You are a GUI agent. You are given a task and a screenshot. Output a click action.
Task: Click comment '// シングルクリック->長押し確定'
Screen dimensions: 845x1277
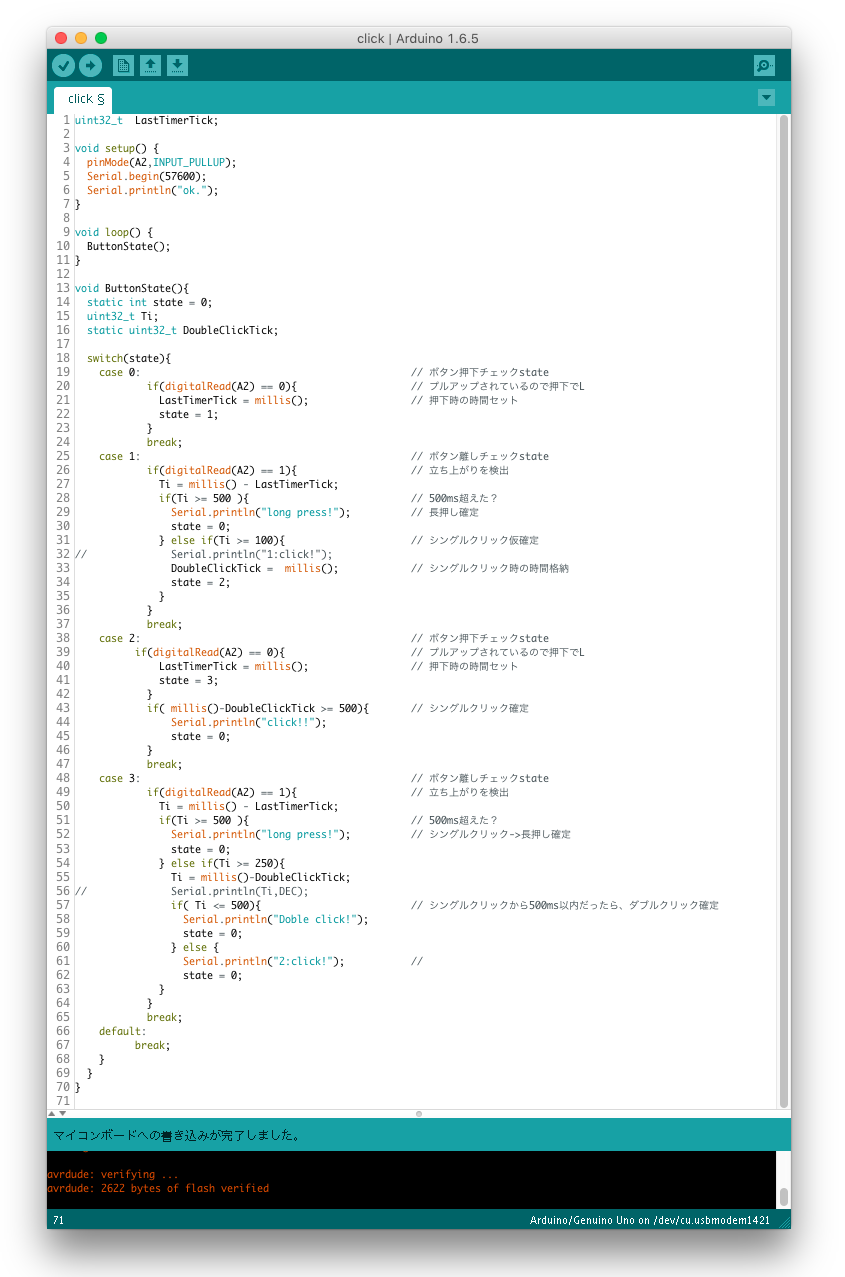click(x=491, y=834)
